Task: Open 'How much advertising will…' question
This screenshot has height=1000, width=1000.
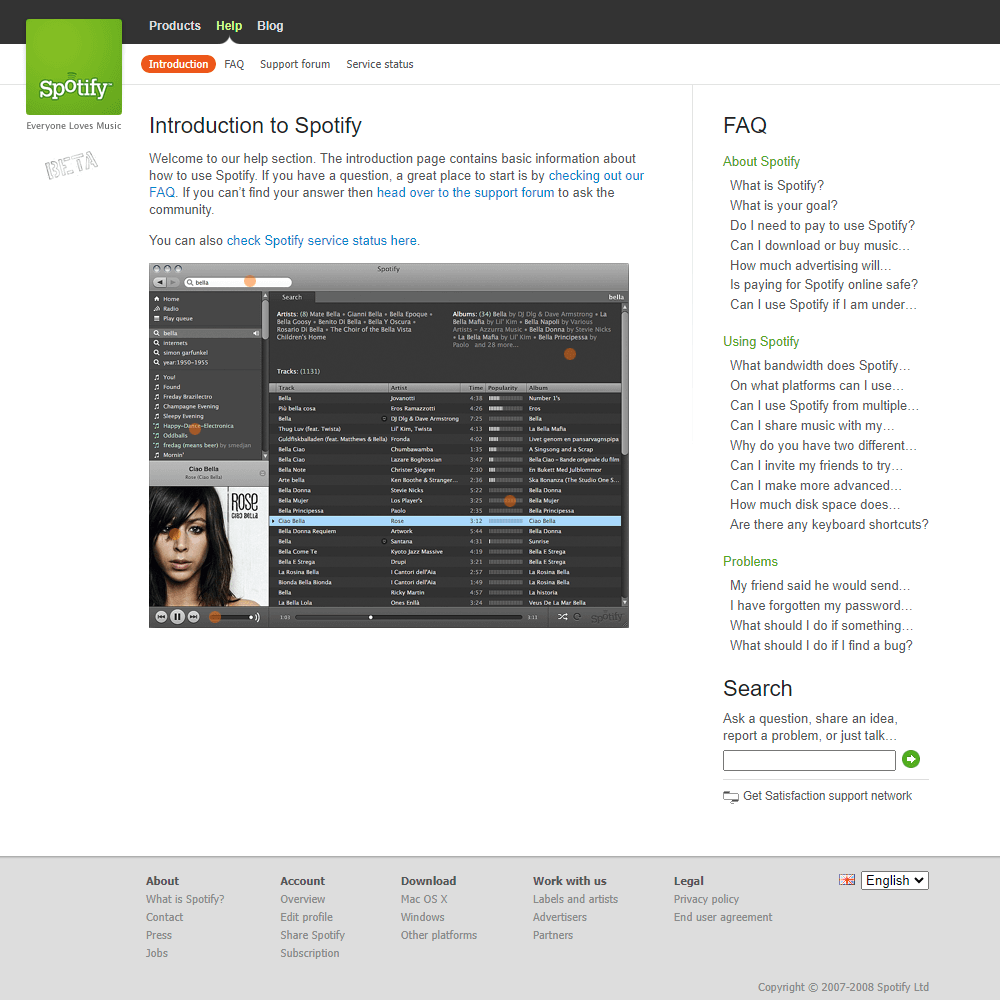Action: point(811,265)
